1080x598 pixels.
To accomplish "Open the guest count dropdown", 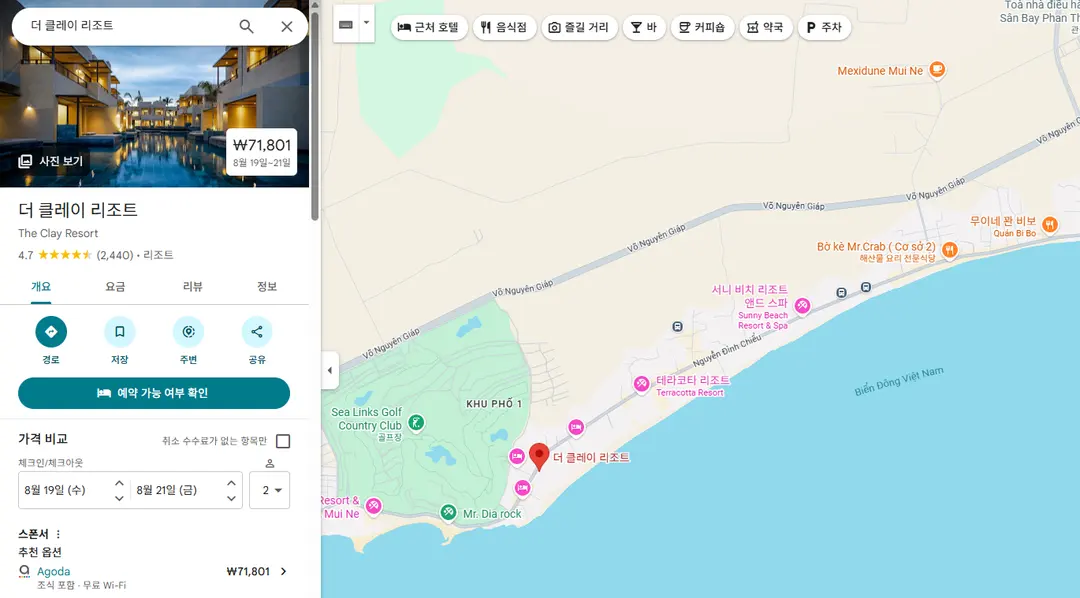I will 269,490.
